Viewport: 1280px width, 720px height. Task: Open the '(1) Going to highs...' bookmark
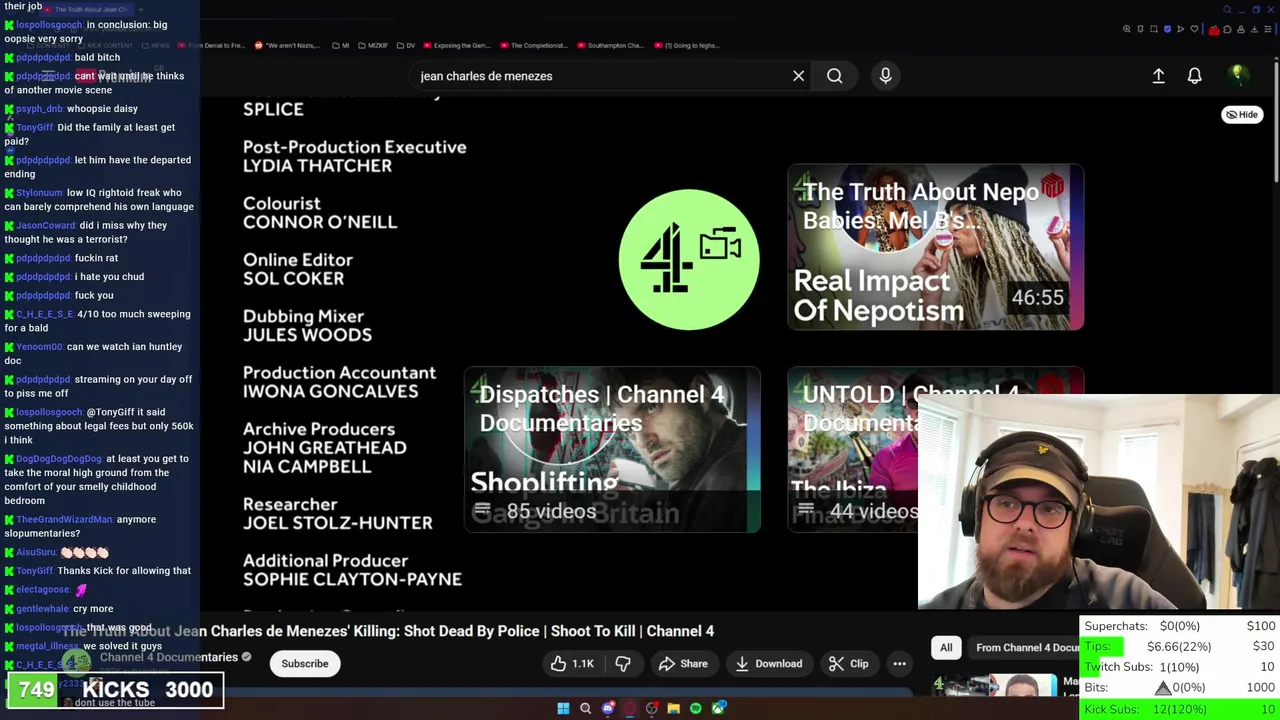click(x=687, y=45)
